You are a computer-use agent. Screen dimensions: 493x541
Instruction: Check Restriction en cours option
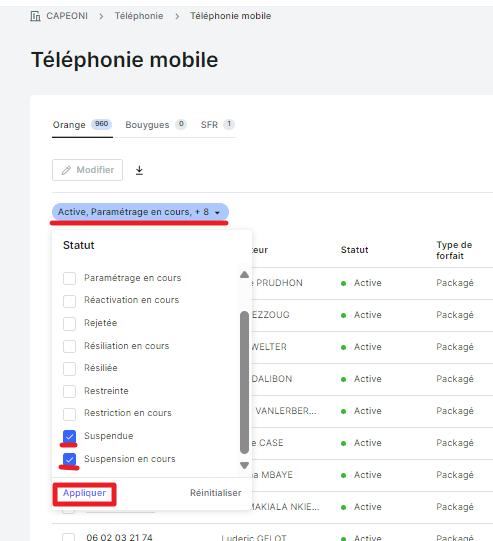pos(69,414)
